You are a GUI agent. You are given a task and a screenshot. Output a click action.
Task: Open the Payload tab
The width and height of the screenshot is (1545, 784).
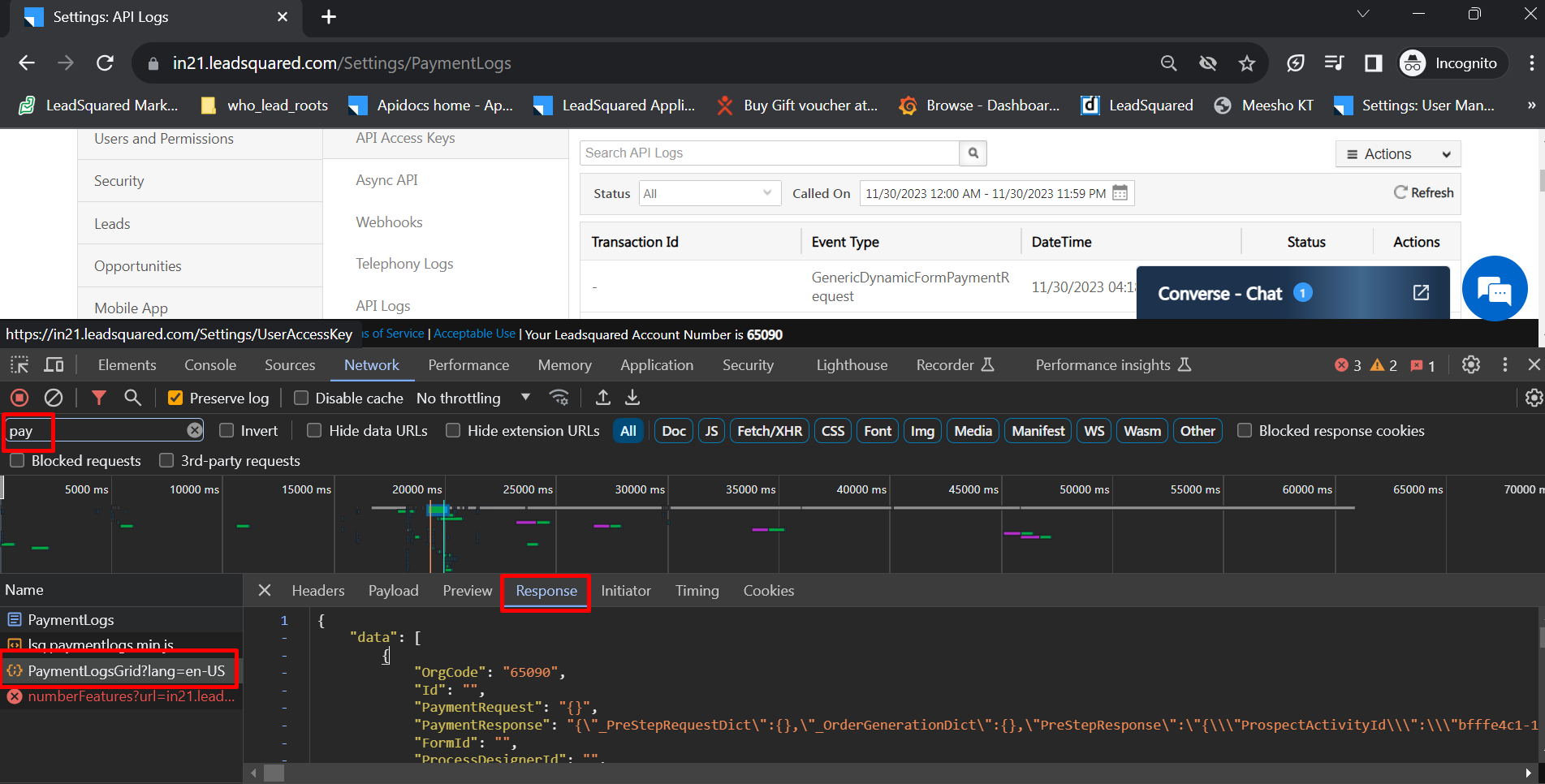[x=393, y=591]
